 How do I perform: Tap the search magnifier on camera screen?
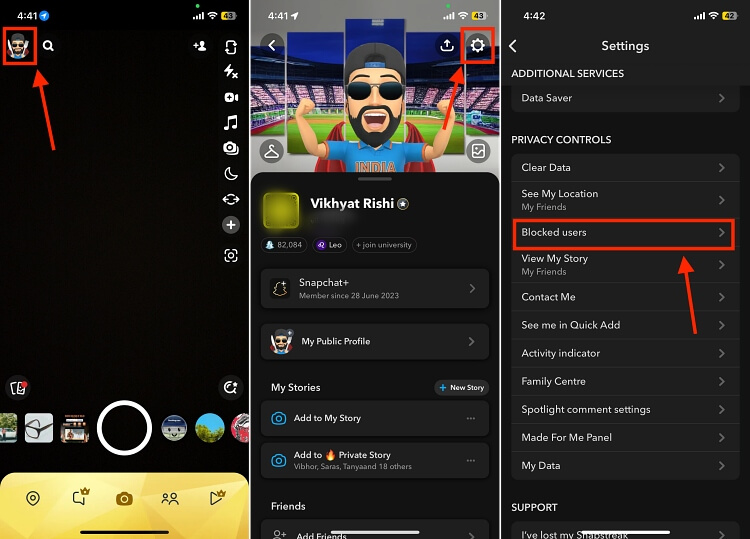click(x=48, y=46)
